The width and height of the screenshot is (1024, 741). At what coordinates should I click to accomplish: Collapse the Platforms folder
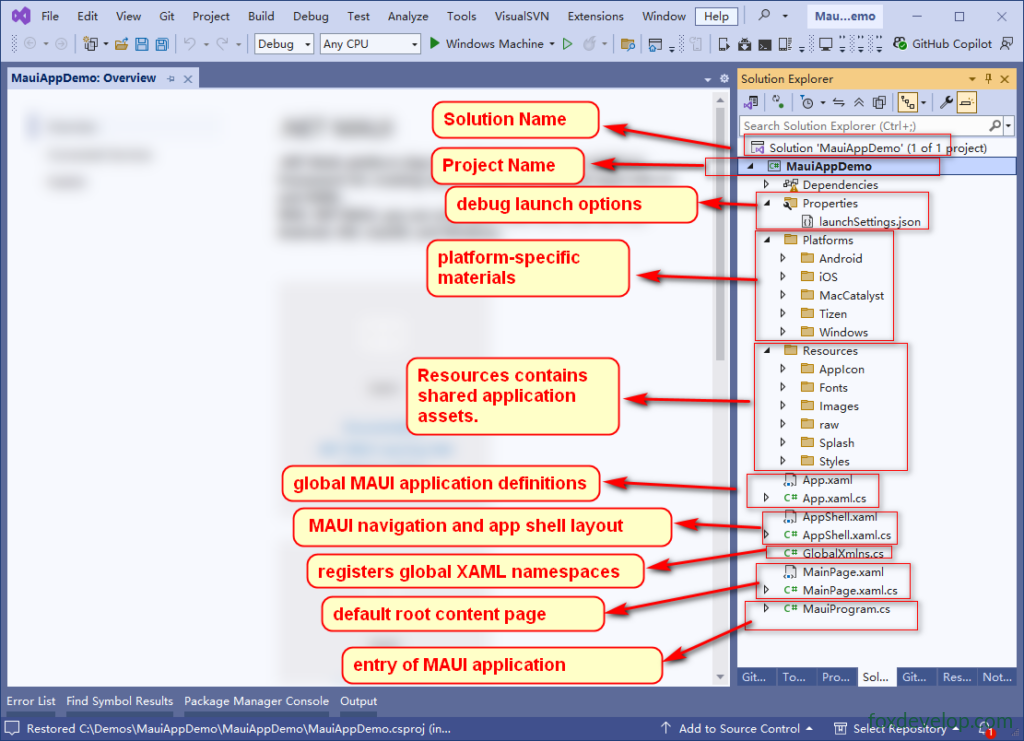(767, 240)
